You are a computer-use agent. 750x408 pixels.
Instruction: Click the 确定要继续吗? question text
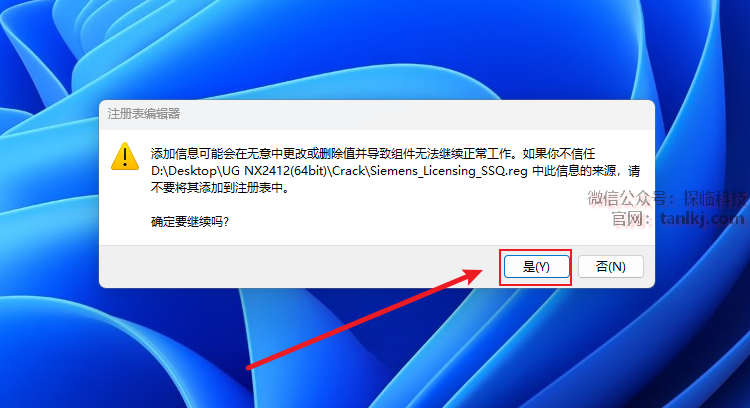[190, 222]
